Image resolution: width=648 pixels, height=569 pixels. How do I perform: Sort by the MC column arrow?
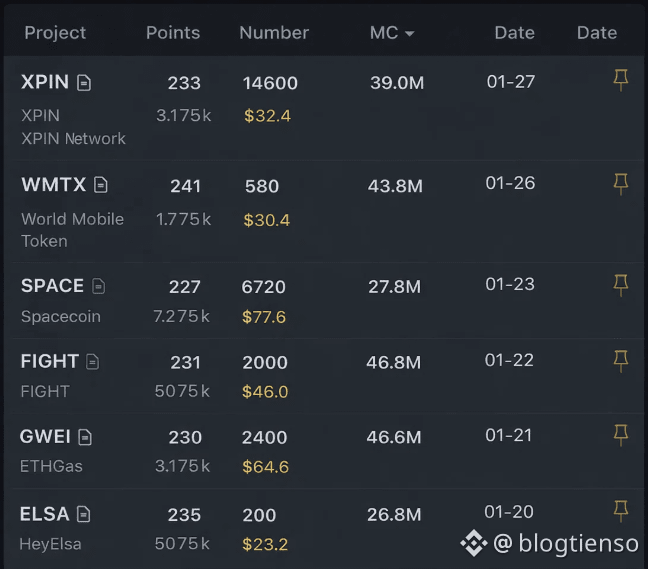[x=409, y=33]
